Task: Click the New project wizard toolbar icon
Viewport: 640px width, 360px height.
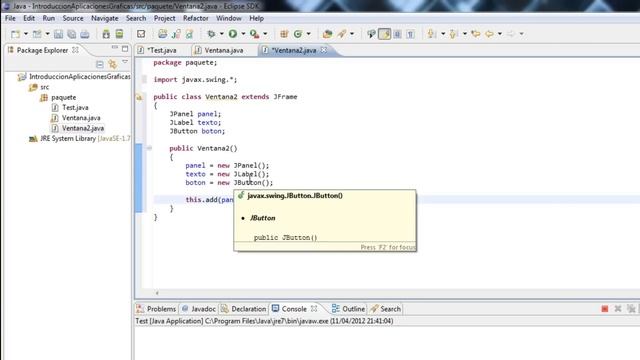Action: click(37, 34)
